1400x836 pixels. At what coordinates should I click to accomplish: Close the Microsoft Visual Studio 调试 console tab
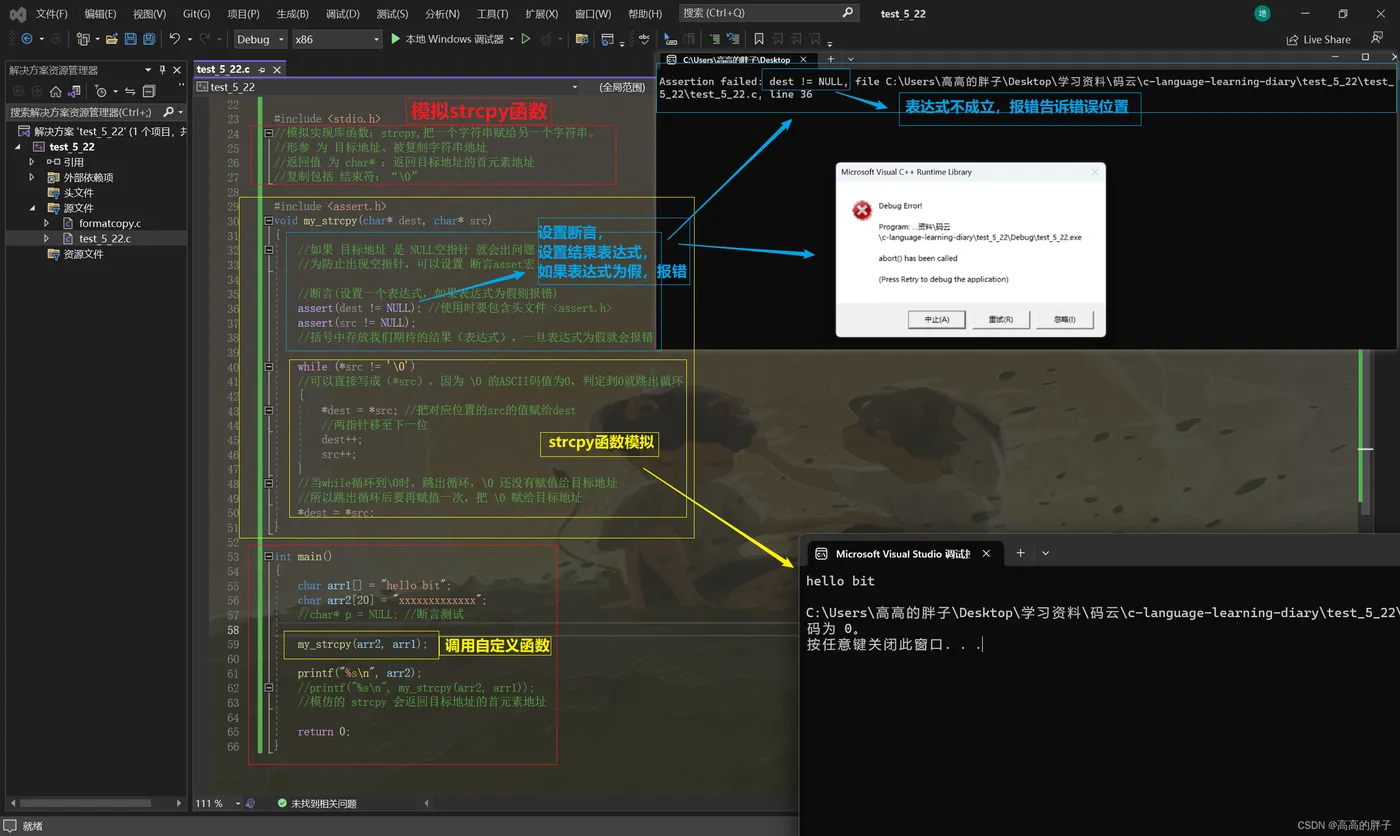pos(986,553)
